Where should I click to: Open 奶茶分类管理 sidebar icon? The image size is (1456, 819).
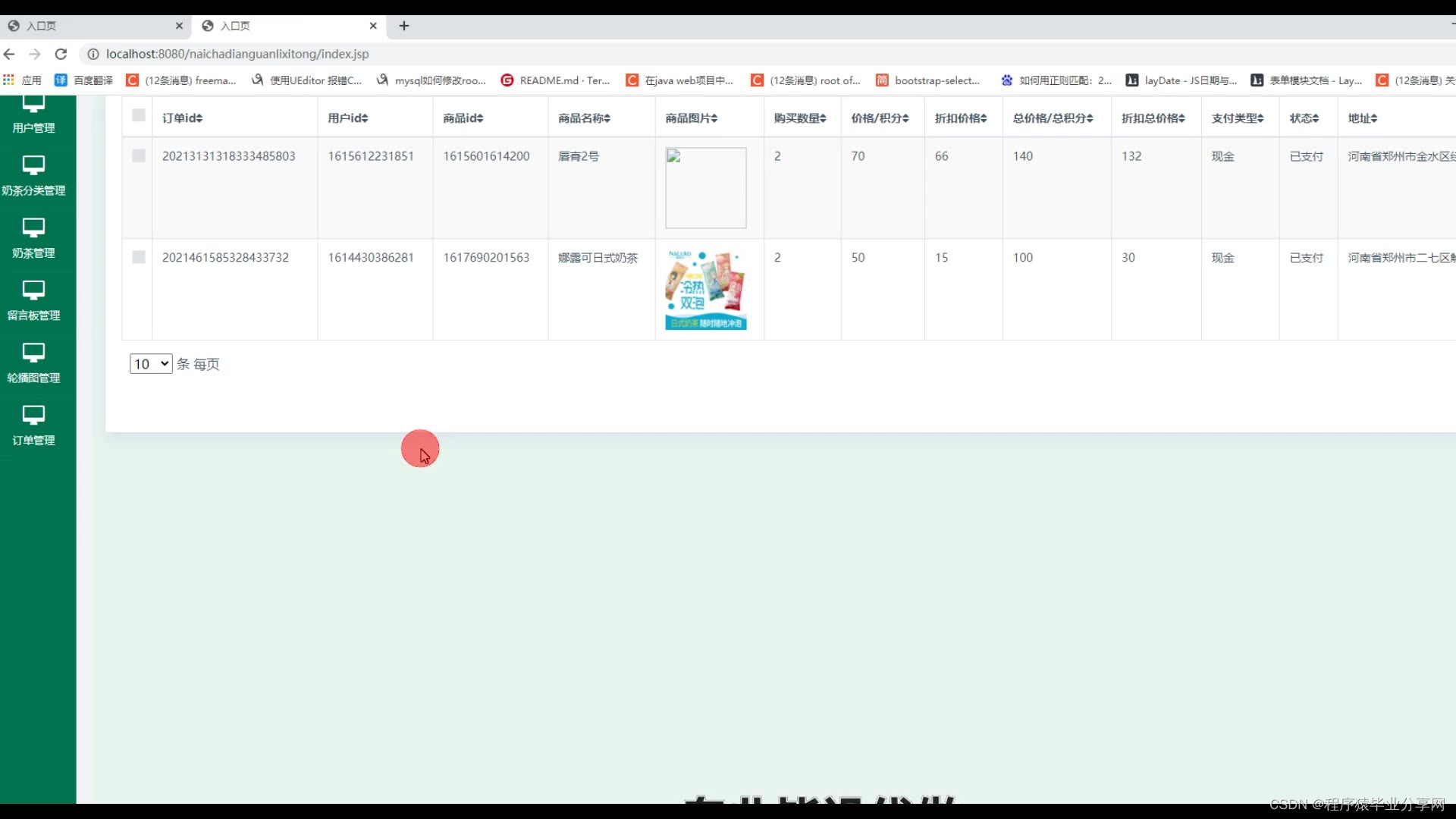(33, 165)
